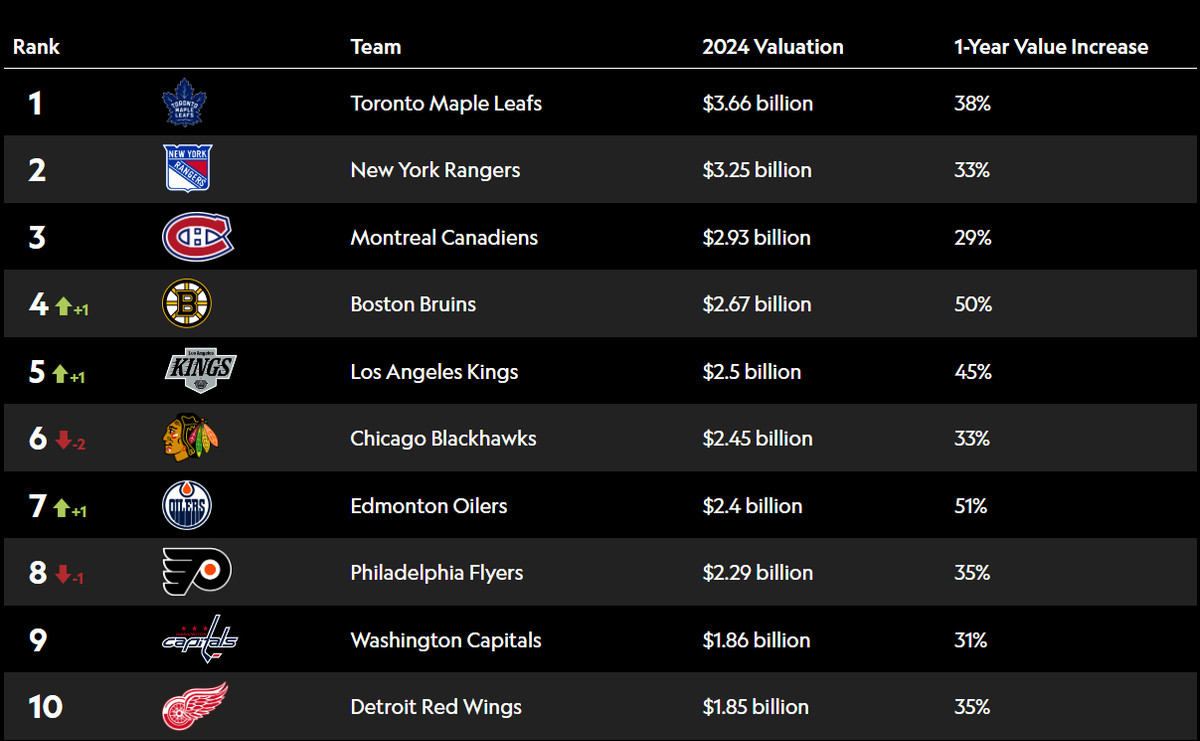Select the Detroit Red Wings logo
Viewport: 1200px width, 741px height.
click(195, 706)
